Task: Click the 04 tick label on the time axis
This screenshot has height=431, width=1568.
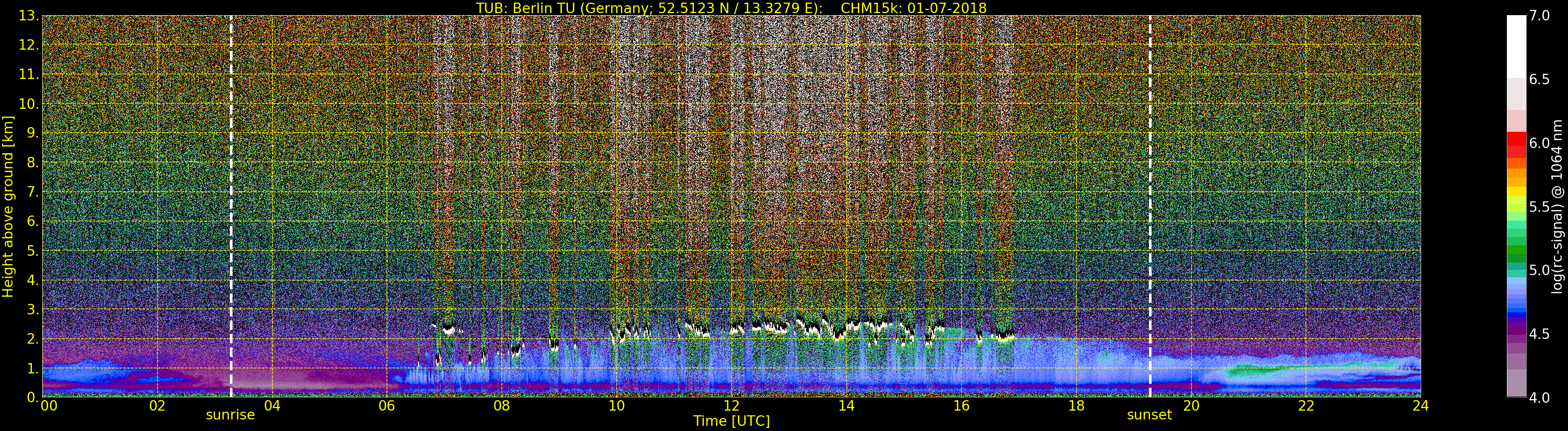Action: click(272, 405)
